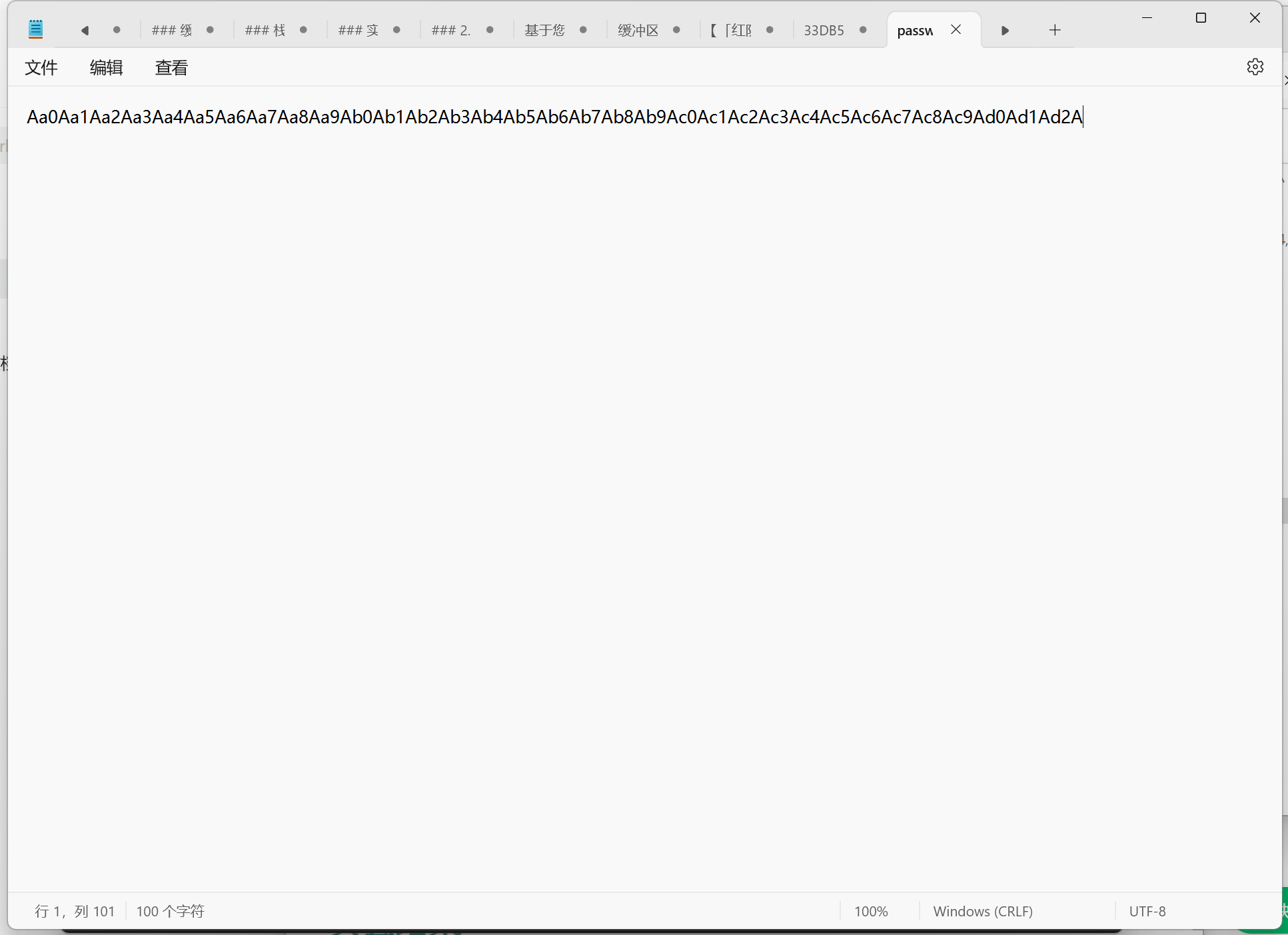Click unsaved dot on the 33DB5 tab

[x=863, y=30]
